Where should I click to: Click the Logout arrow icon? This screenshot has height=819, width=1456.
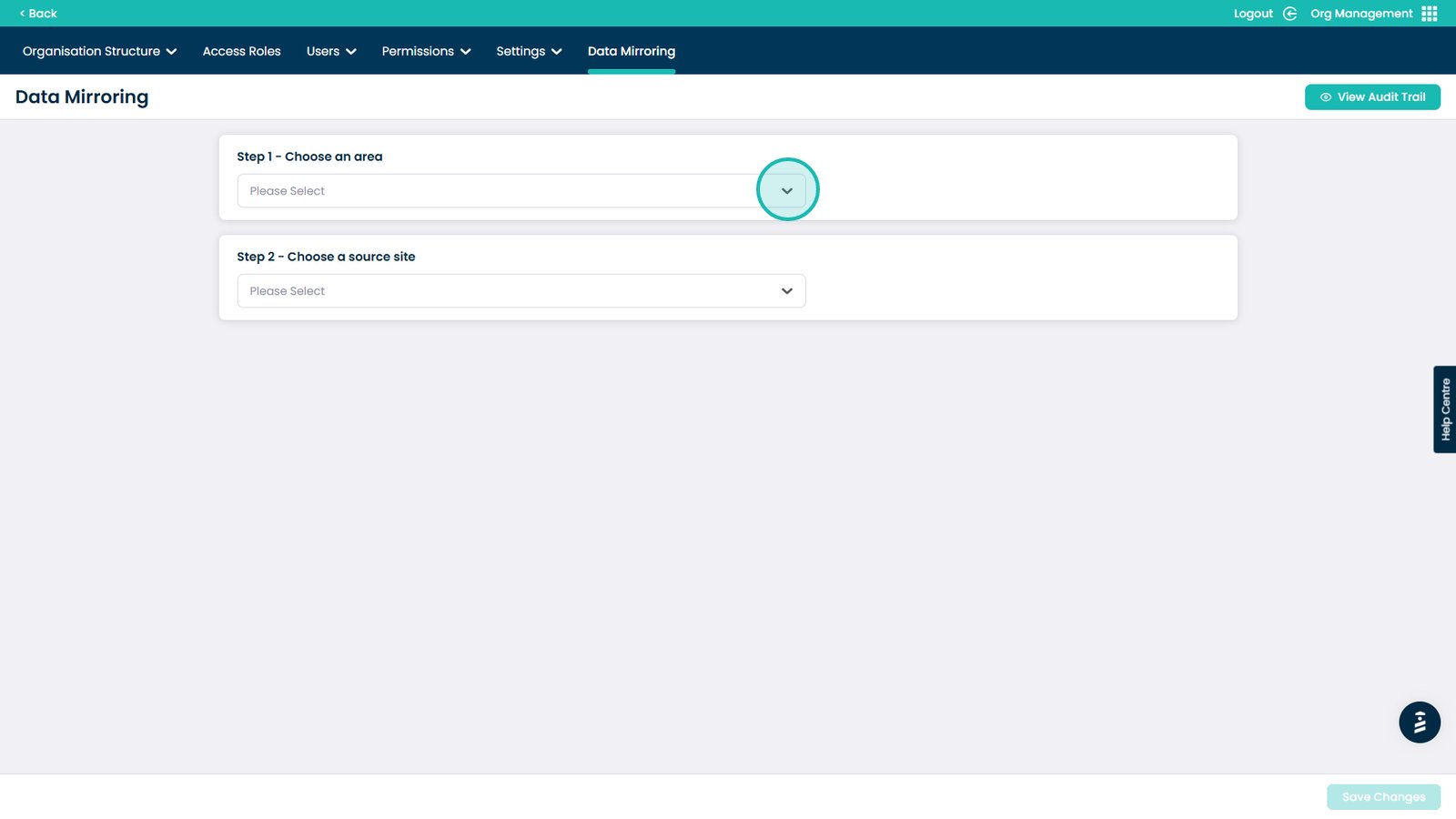click(1289, 14)
